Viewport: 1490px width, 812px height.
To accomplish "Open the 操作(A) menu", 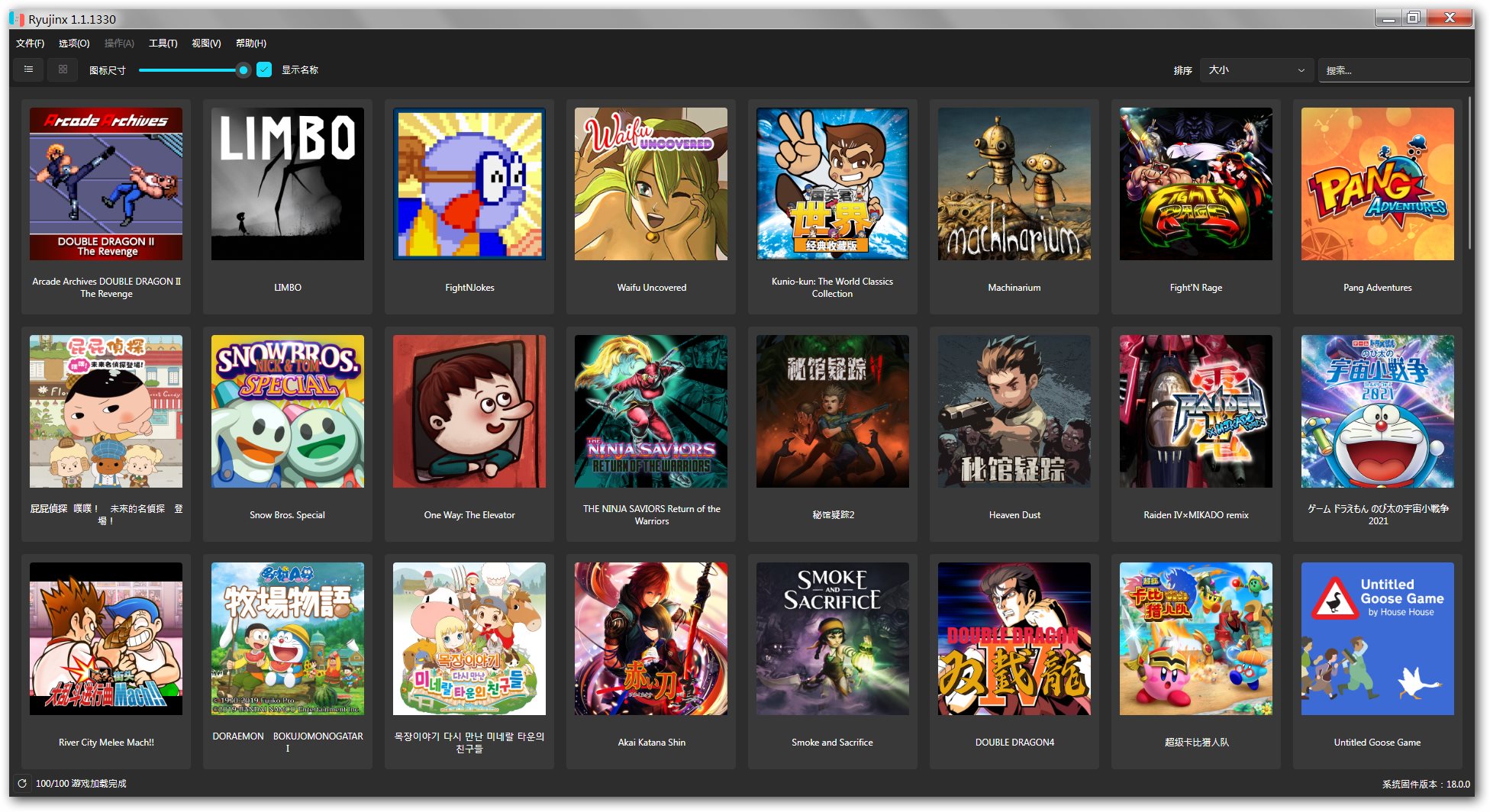I will pyautogui.click(x=119, y=43).
